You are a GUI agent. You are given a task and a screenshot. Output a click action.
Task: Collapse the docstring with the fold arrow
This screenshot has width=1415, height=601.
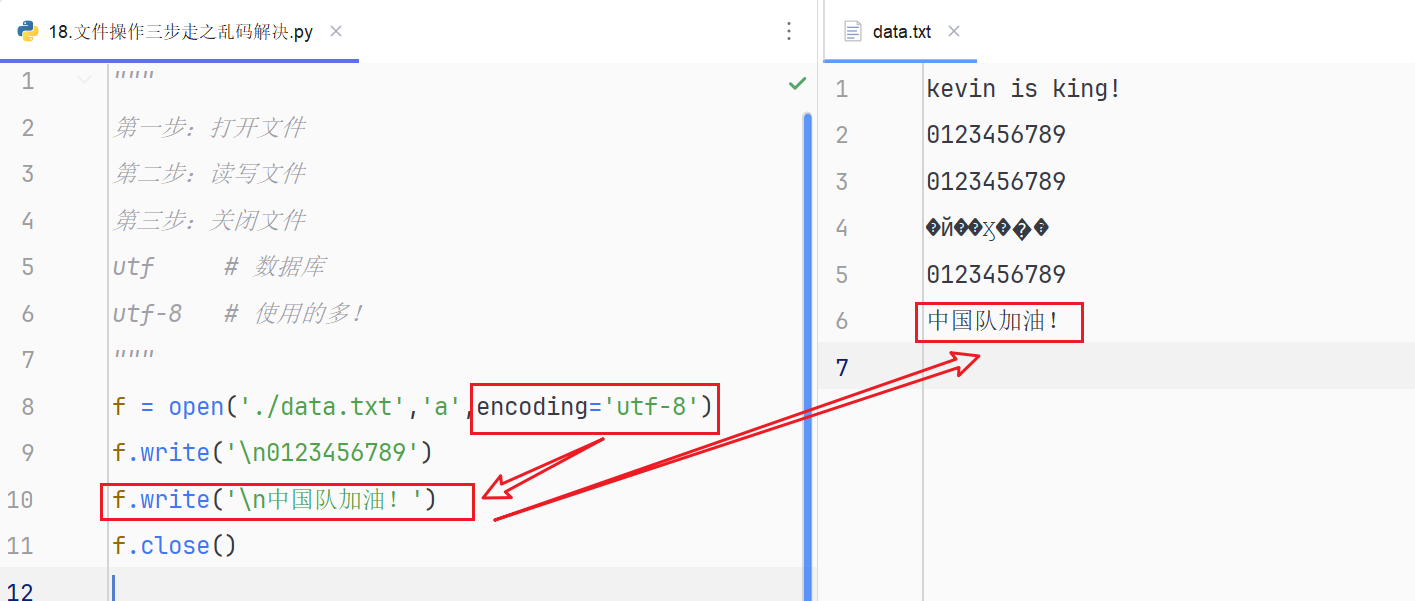[84, 80]
